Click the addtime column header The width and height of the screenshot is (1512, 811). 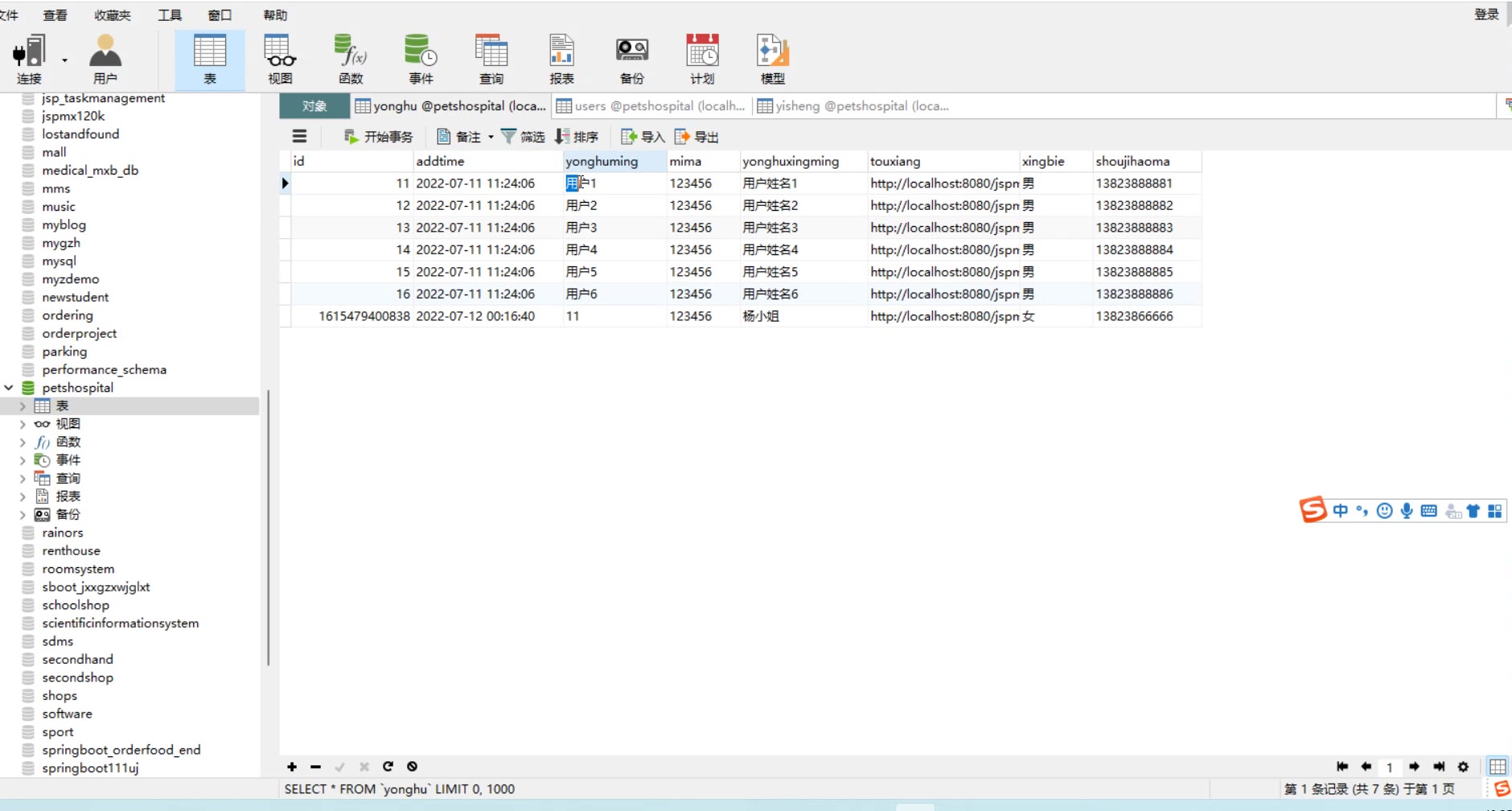click(x=488, y=161)
